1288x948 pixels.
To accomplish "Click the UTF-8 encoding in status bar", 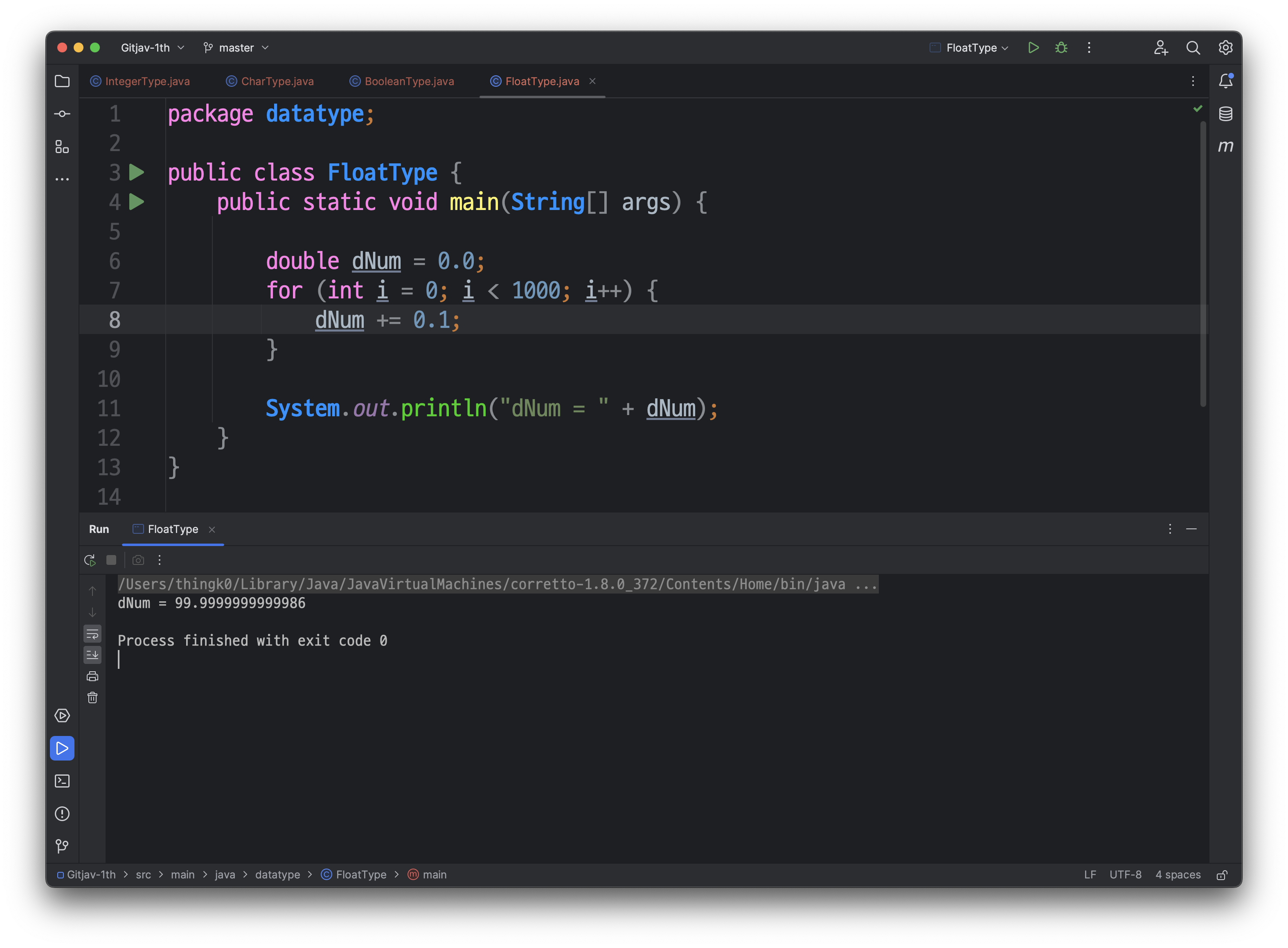I will [1125, 875].
